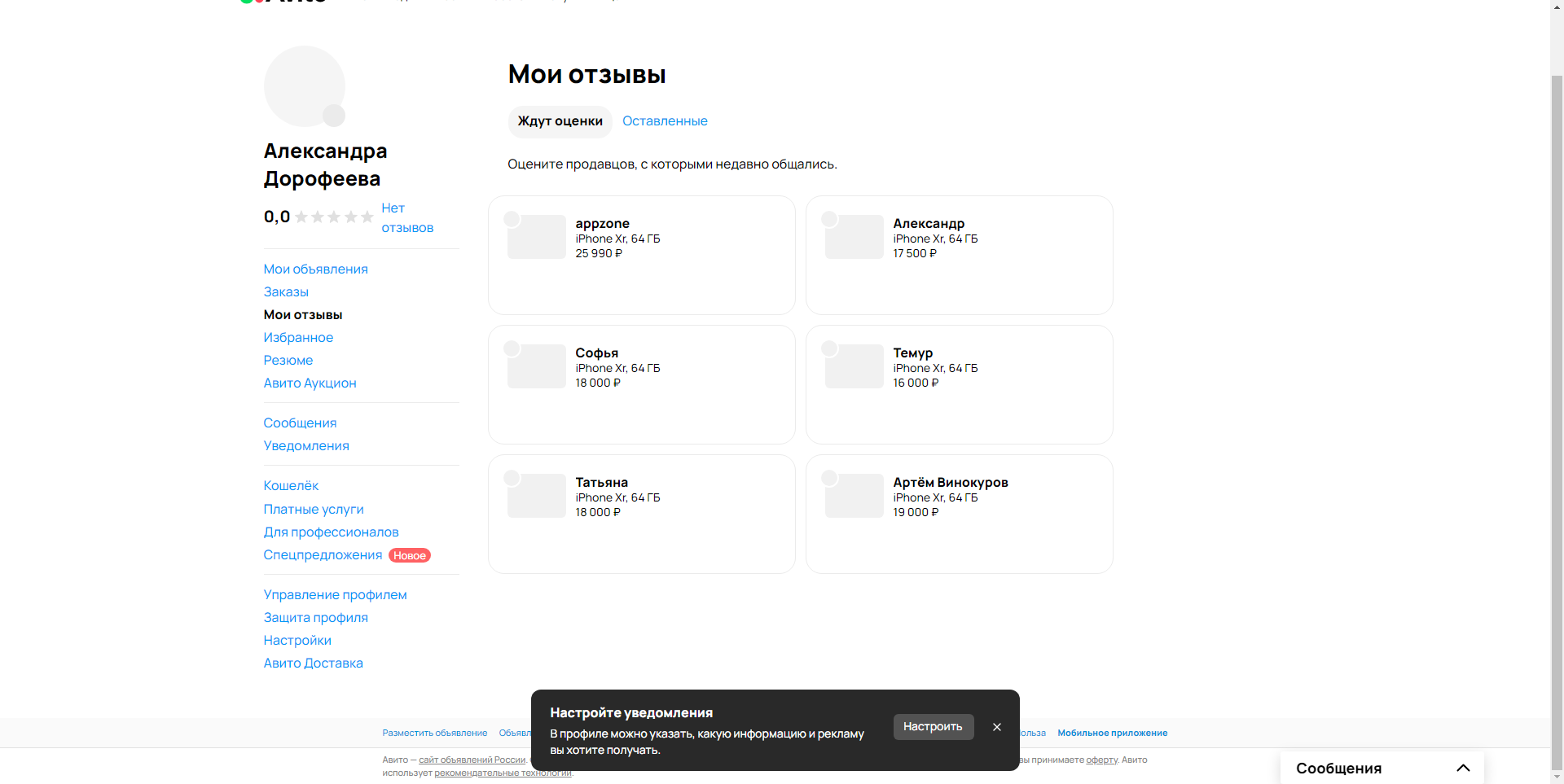Image resolution: width=1564 pixels, height=784 pixels.
Task: Switch to the Ждут оценки tab
Action: pyautogui.click(x=560, y=121)
